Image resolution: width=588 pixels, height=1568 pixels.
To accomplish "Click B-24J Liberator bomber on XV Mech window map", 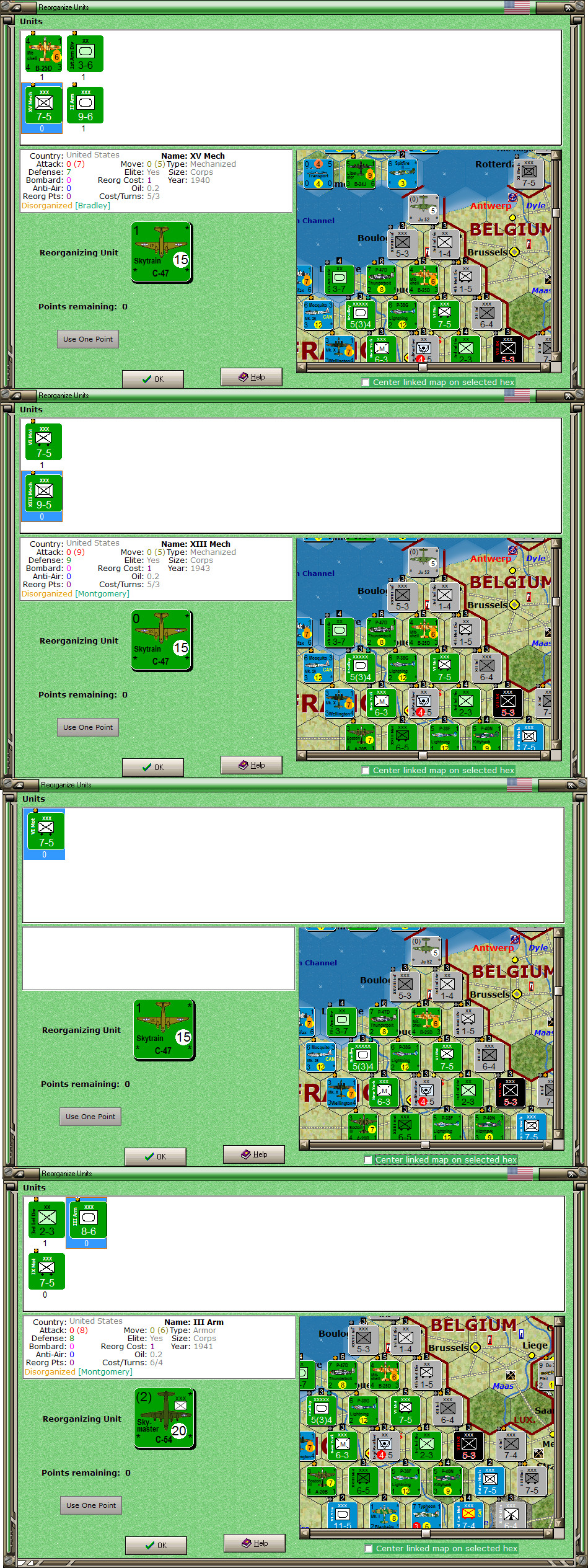I will (x=360, y=174).
